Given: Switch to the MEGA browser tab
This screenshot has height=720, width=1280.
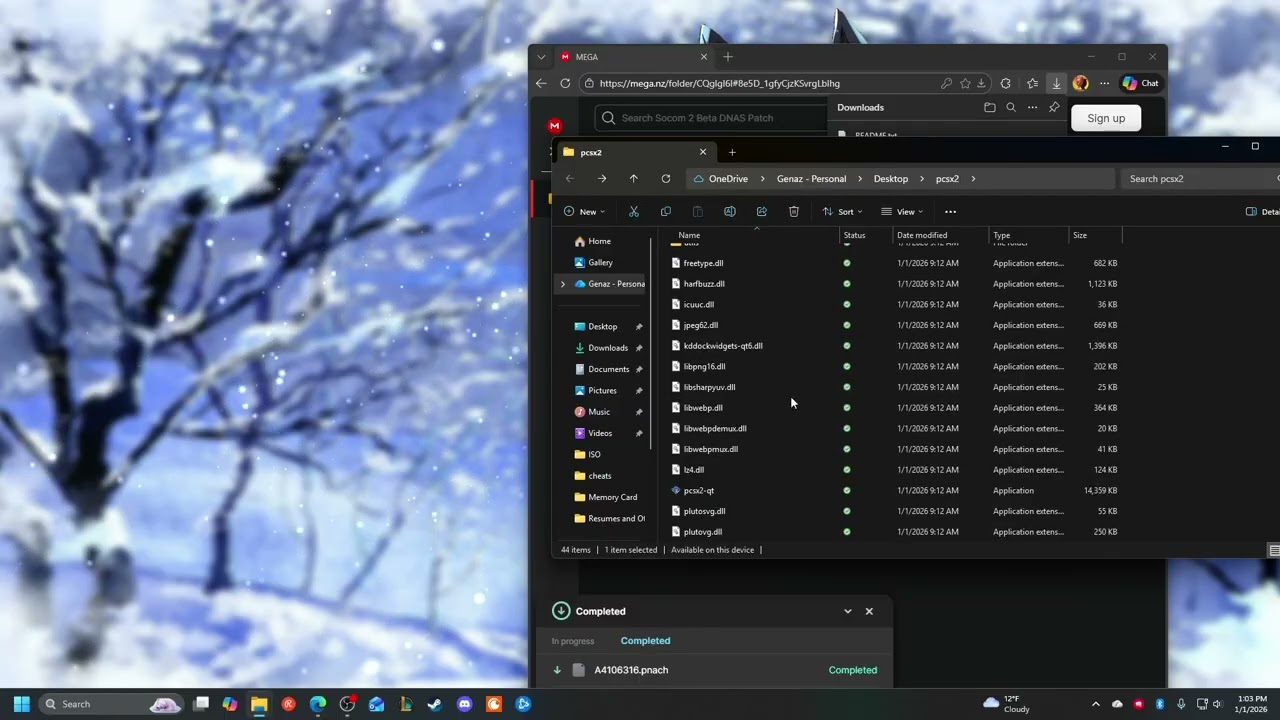Looking at the screenshot, I should tap(633, 57).
